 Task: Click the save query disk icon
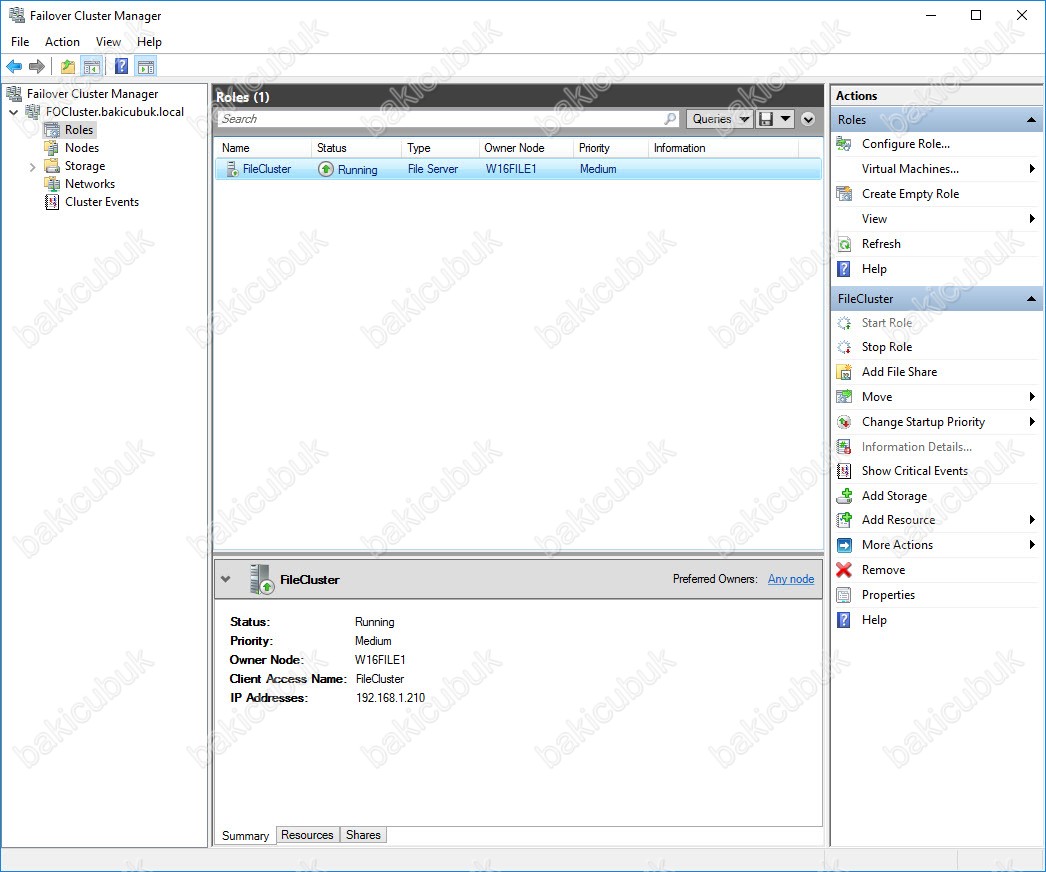pos(766,119)
